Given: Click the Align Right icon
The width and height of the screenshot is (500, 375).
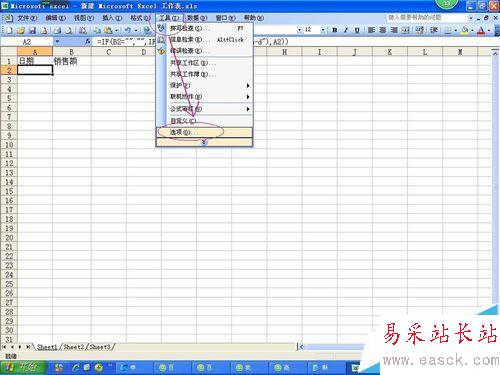Looking at the screenshot, I should 394,30.
